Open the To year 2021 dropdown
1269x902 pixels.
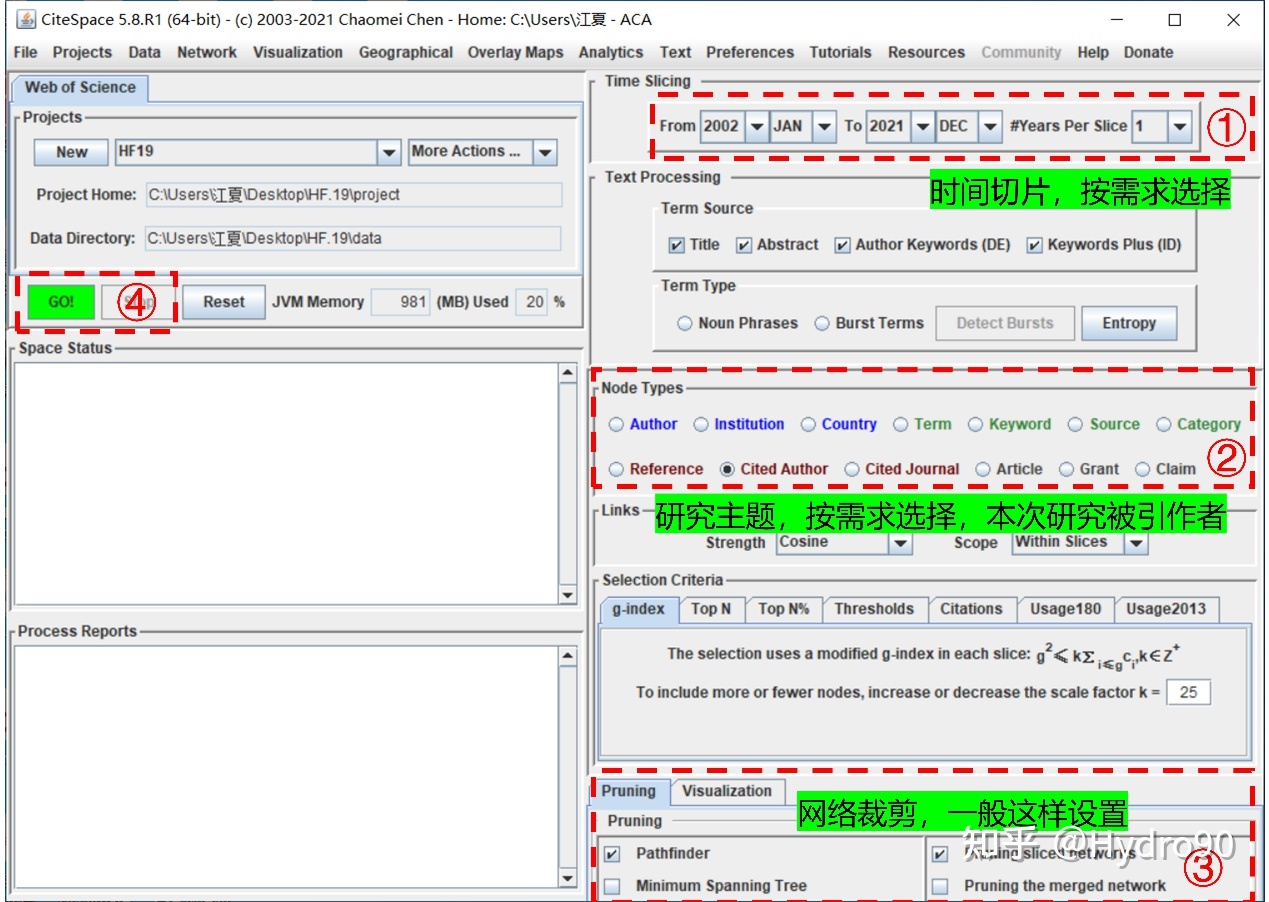click(x=922, y=126)
